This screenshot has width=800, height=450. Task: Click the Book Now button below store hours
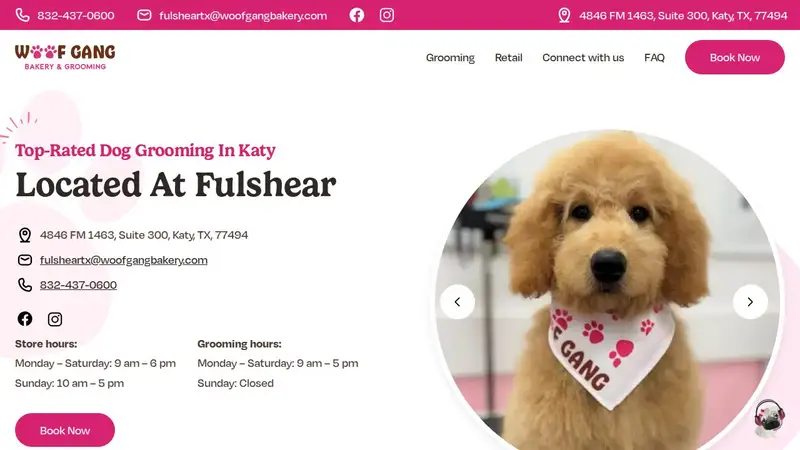[x=65, y=430]
